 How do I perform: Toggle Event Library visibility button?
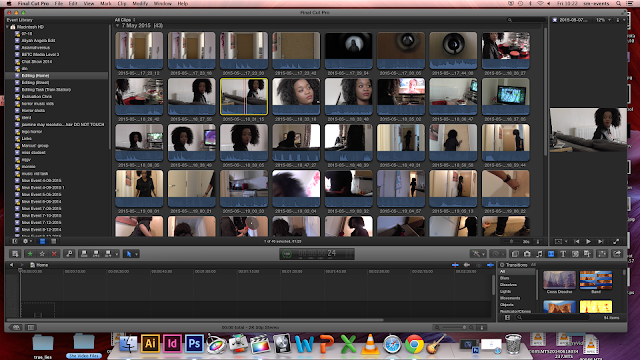pyautogui.click(x=15, y=241)
